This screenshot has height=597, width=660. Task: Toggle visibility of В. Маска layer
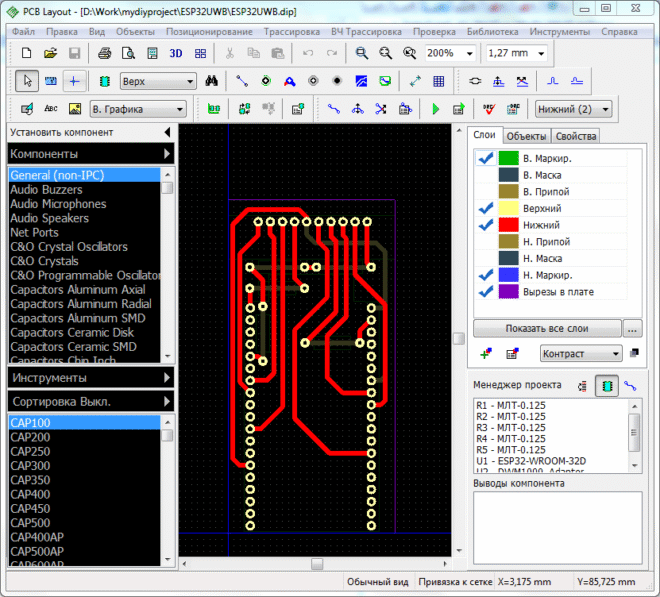486,175
